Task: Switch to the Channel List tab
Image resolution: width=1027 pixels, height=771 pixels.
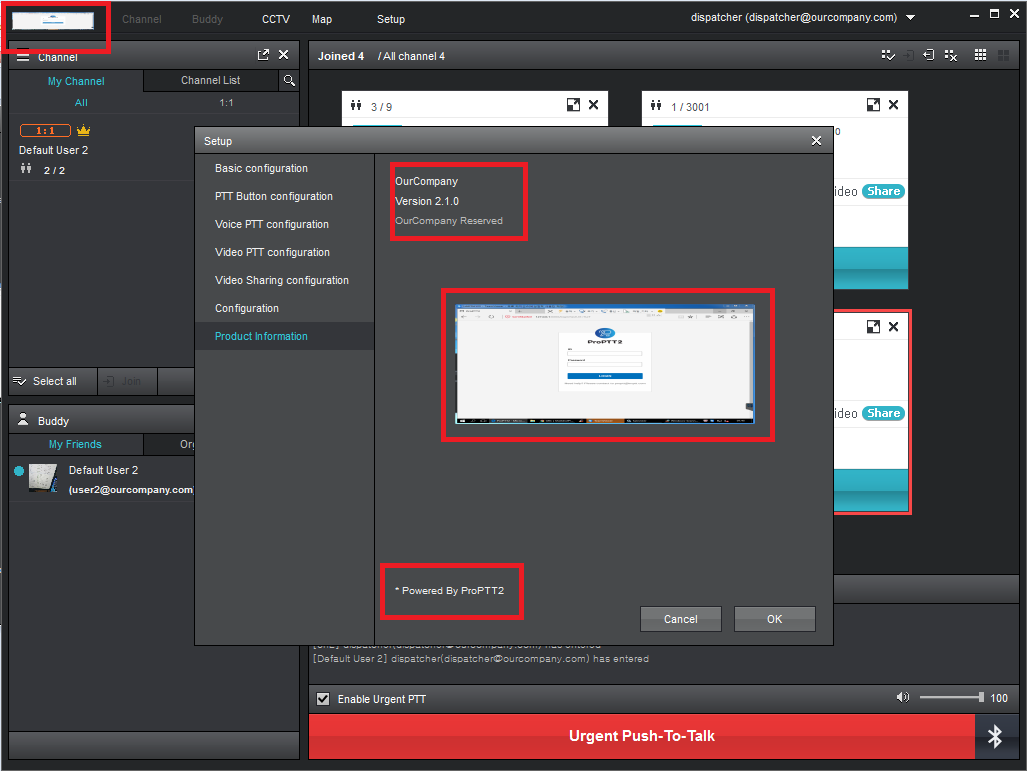Action: [x=210, y=81]
